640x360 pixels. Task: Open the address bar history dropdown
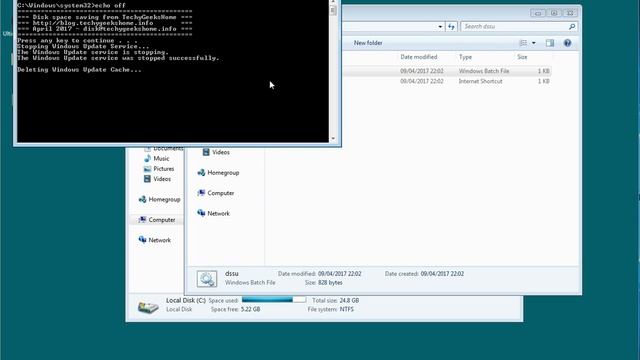tap(440, 27)
